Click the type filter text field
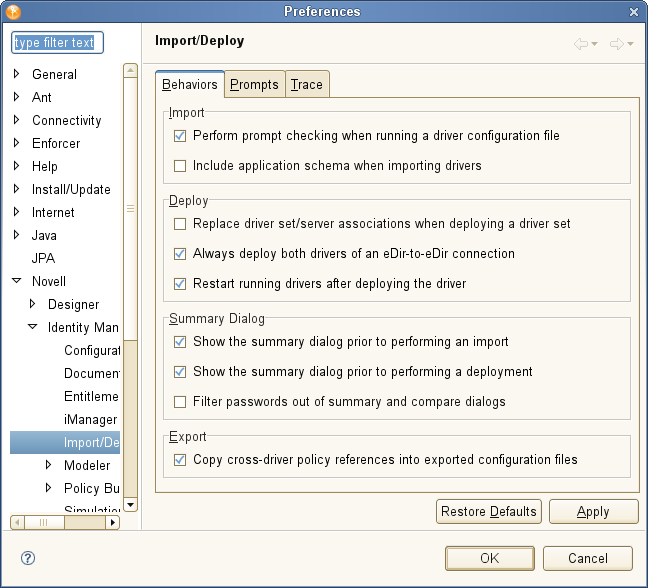648x588 pixels. click(x=57, y=43)
